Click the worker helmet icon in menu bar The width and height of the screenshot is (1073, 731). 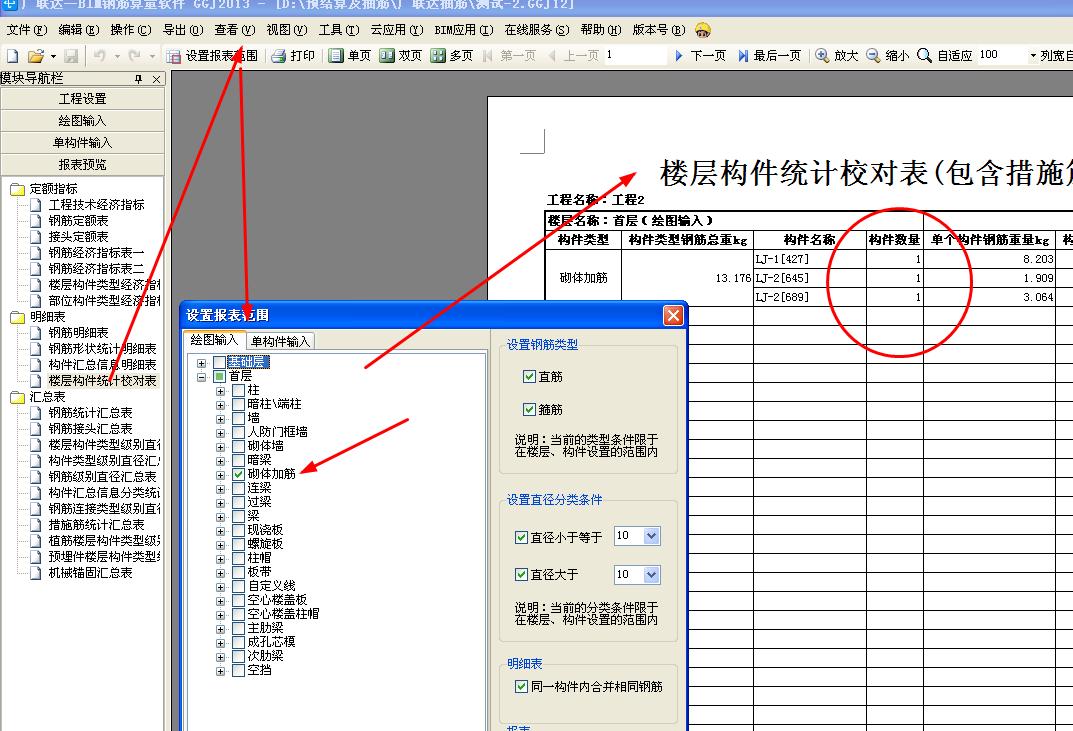[x=703, y=30]
